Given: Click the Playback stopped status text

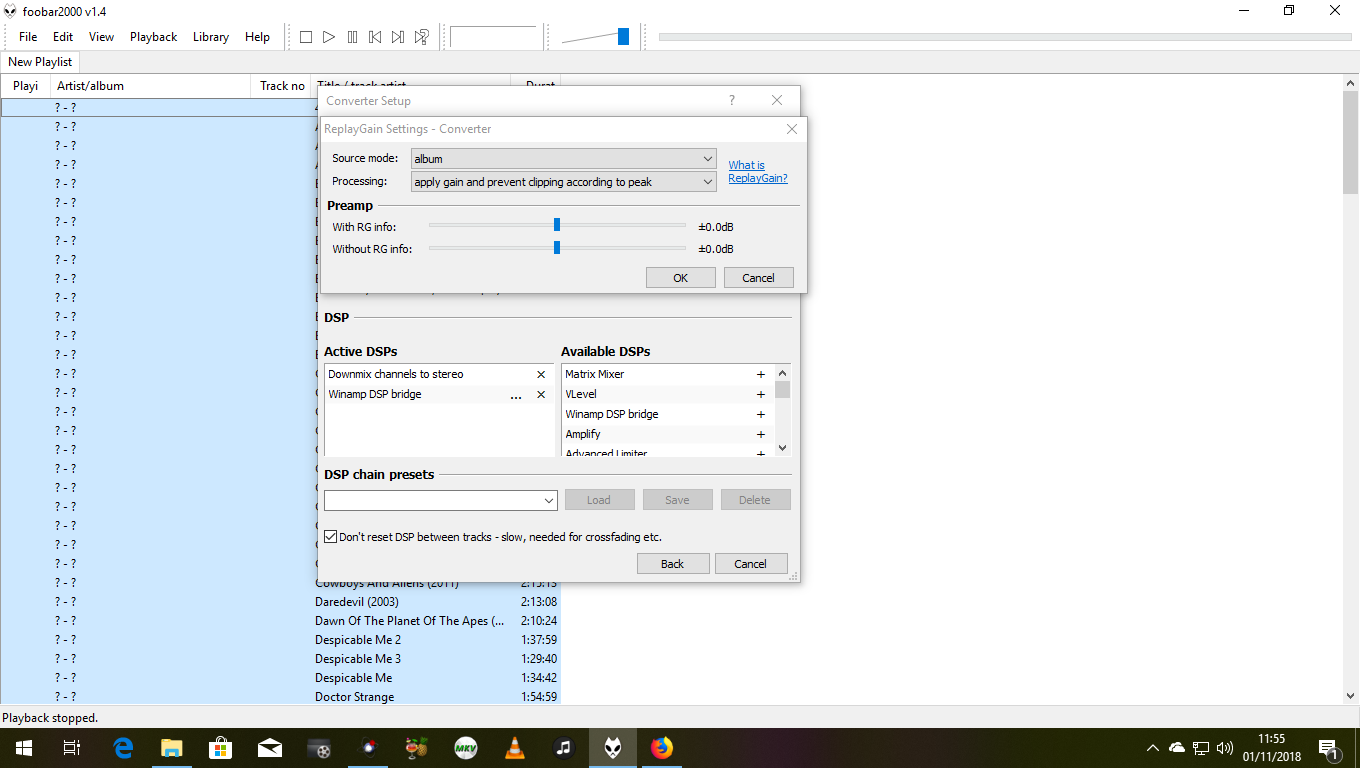Looking at the screenshot, I should [x=50, y=718].
